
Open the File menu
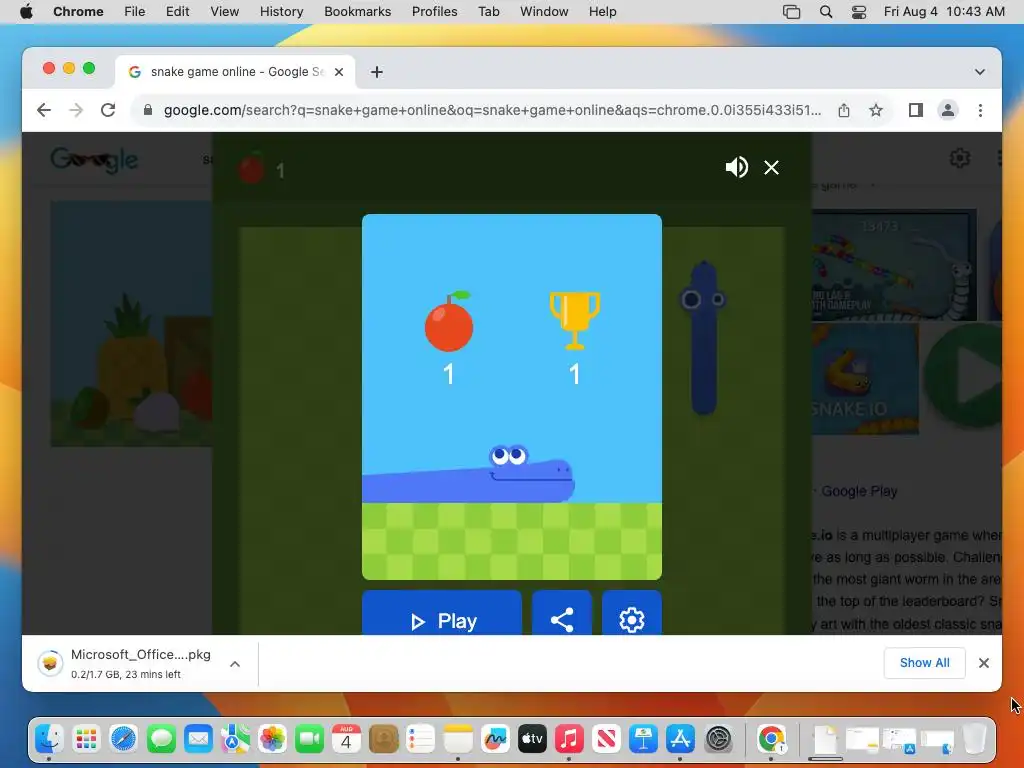tap(135, 12)
